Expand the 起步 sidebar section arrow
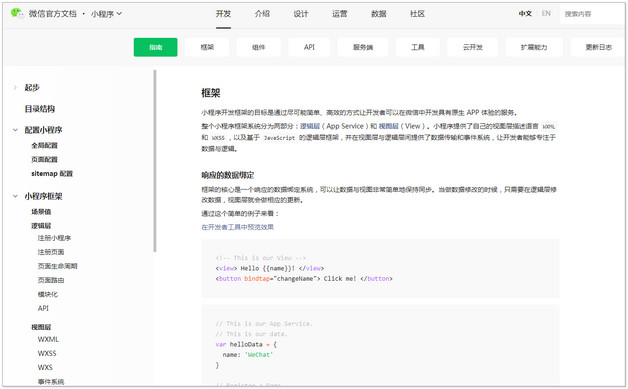628x389 pixels. [x=15, y=87]
